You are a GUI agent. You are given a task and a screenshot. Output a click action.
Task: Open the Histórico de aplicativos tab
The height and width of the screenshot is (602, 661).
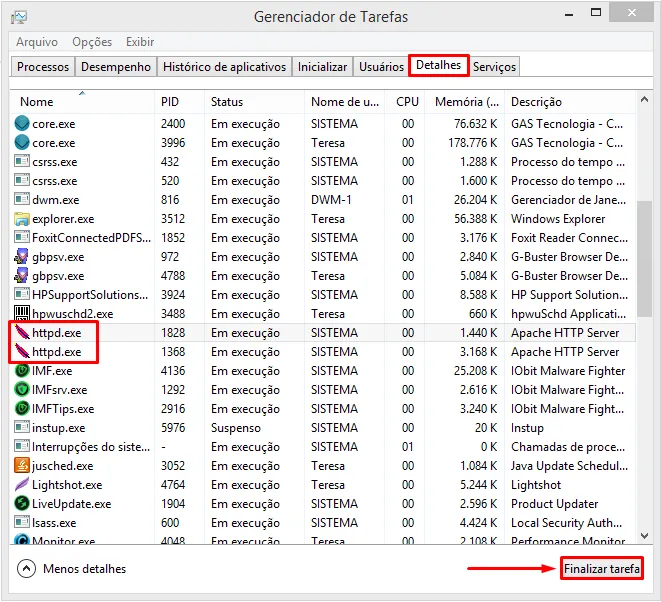[x=224, y=67]
